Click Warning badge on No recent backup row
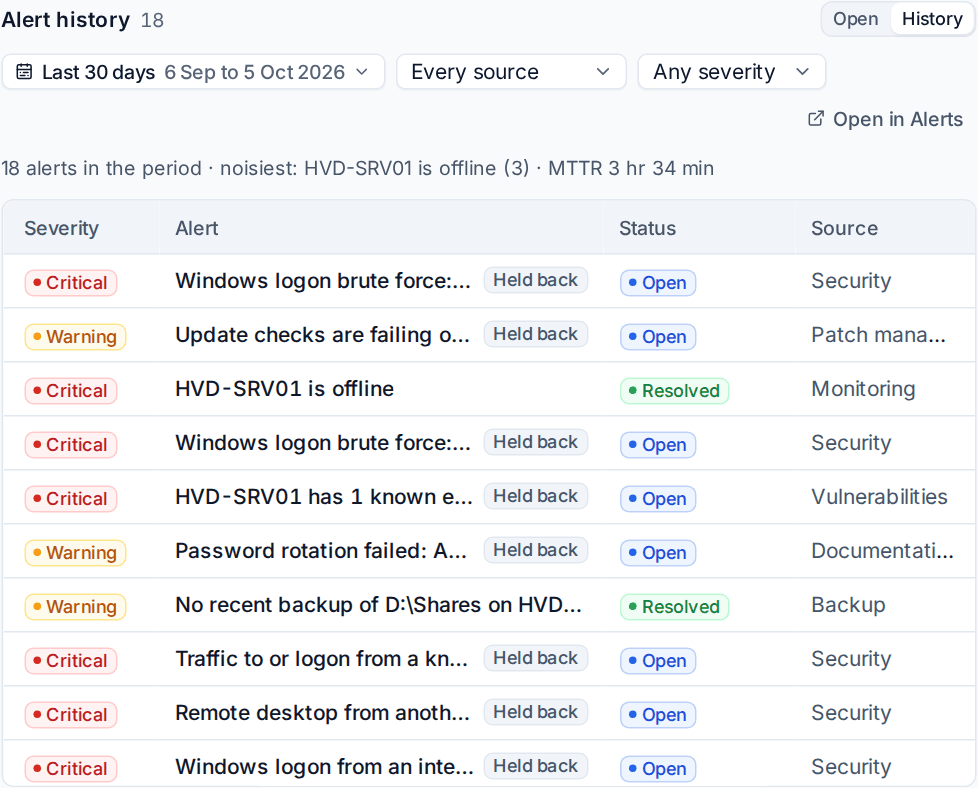 point(75,606)
